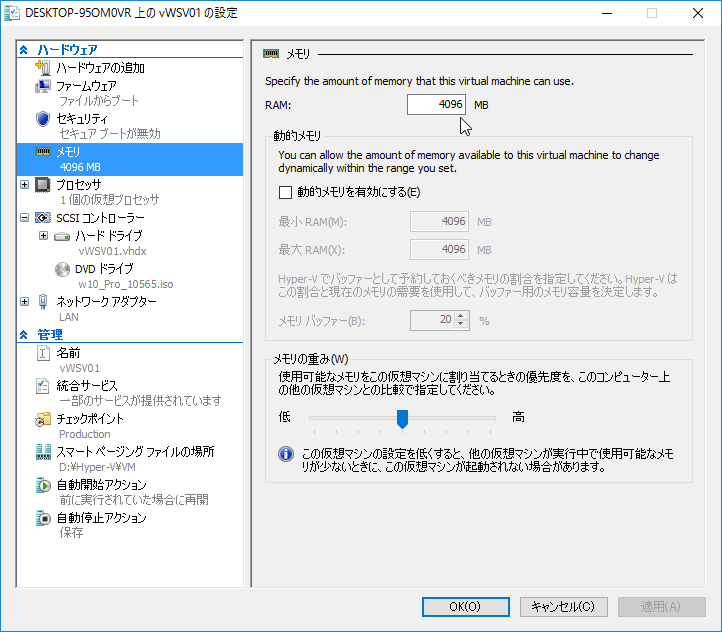
Task: Click the メモリ chip icon in the hardware list
Action: pyautogui.click(x=43, y=152)
